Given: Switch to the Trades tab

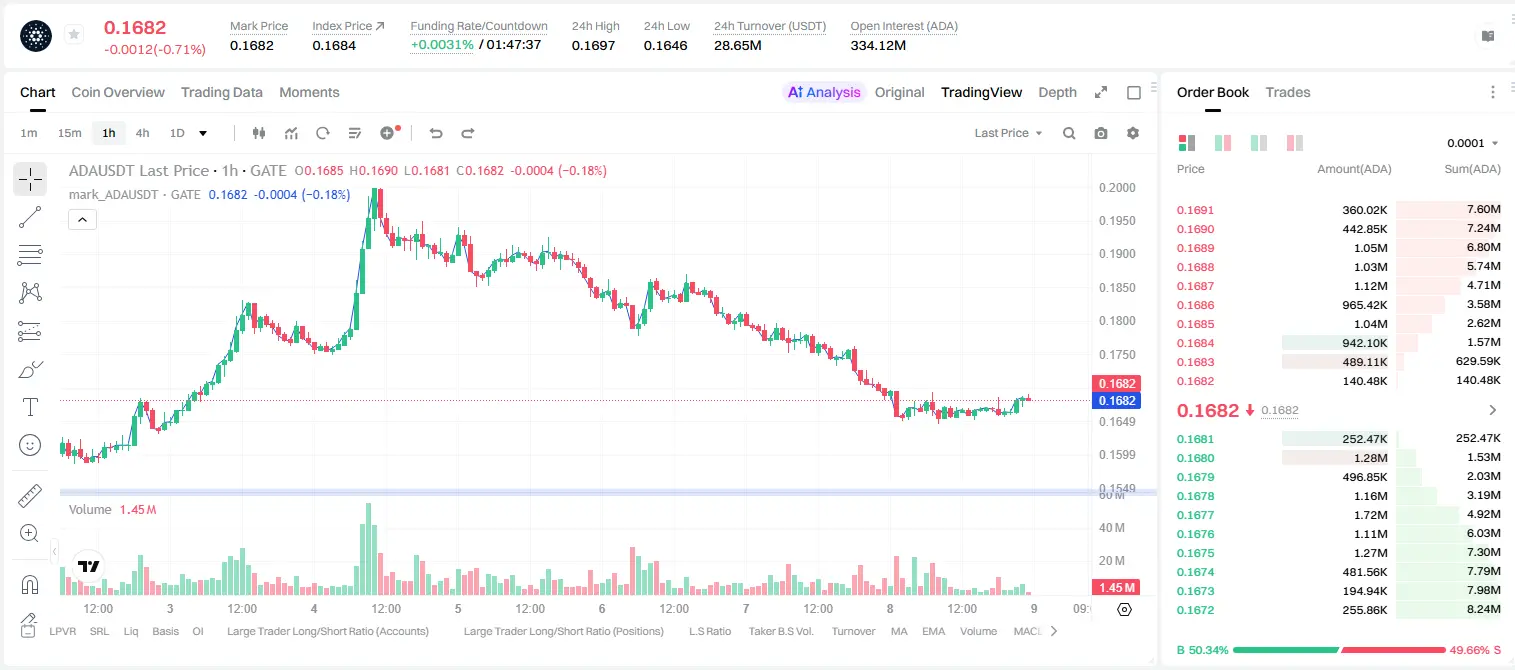Looking at the screenshot, I should [x=1288, y=92].
